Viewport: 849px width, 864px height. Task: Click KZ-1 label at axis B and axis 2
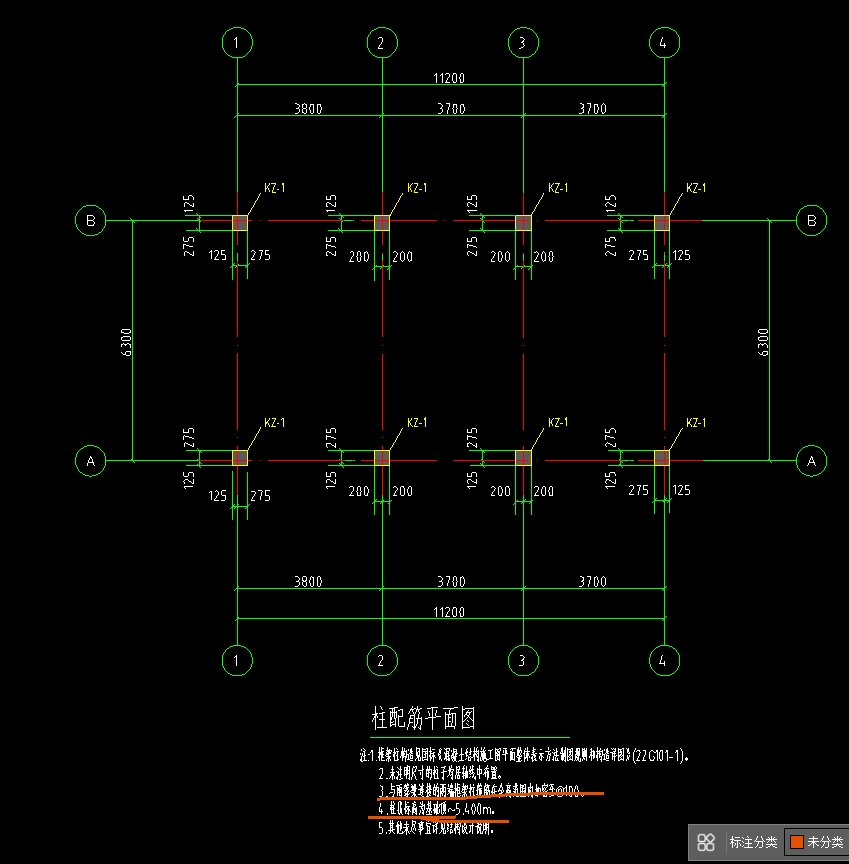(x=417, y=188)
